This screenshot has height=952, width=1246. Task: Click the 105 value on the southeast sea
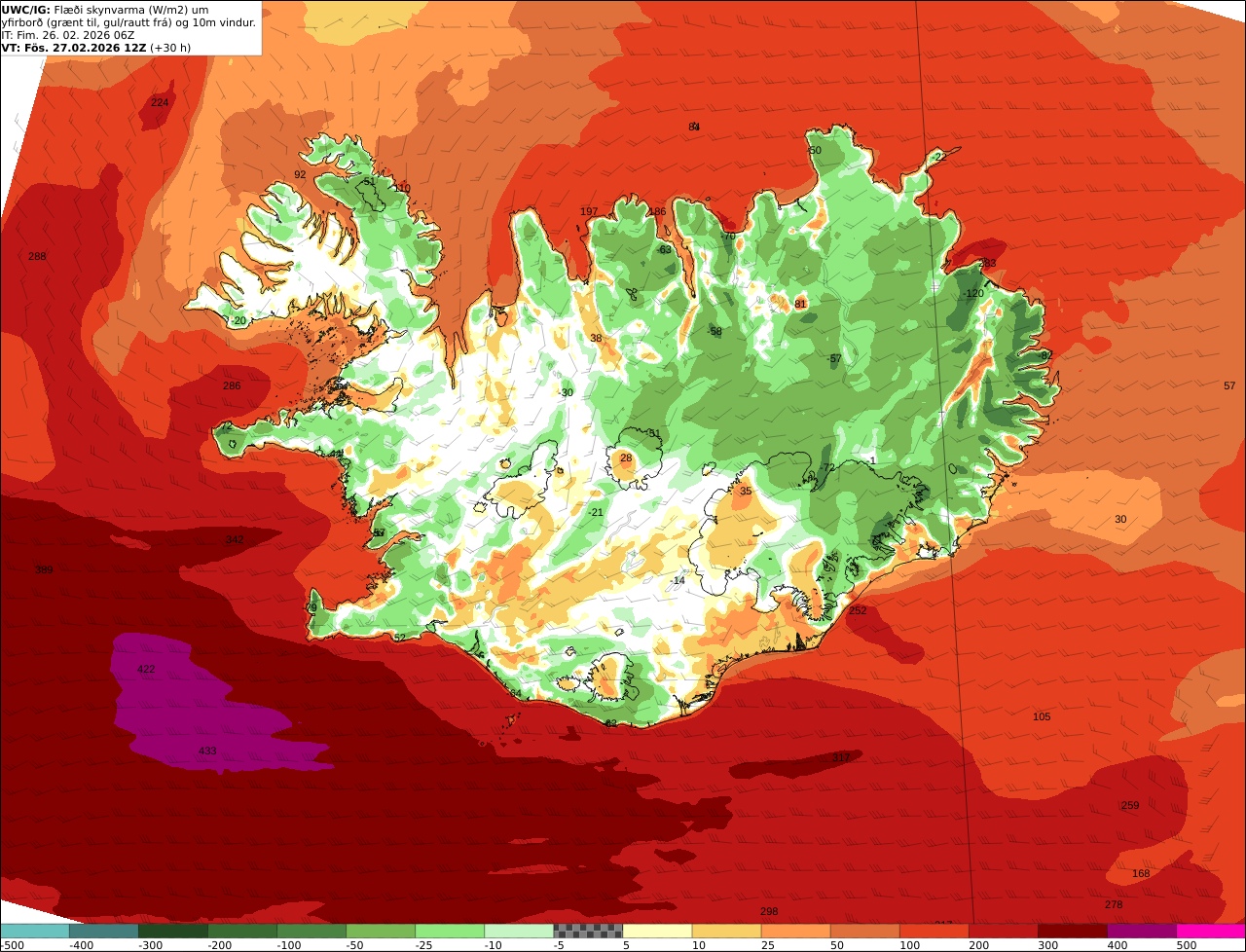(1042, 717)
